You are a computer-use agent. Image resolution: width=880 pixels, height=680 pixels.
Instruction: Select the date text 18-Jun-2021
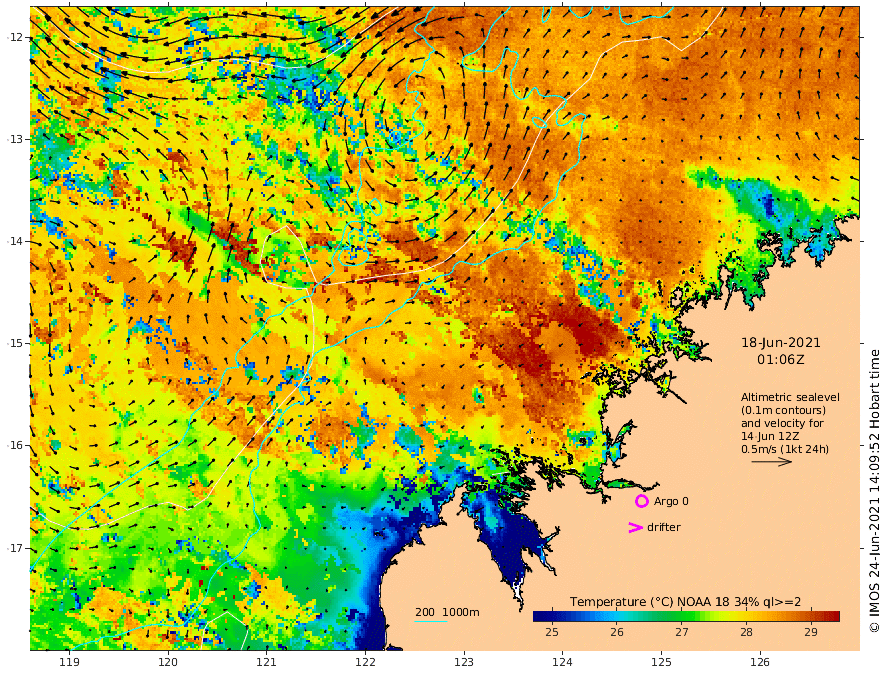[x=781, y=342]
